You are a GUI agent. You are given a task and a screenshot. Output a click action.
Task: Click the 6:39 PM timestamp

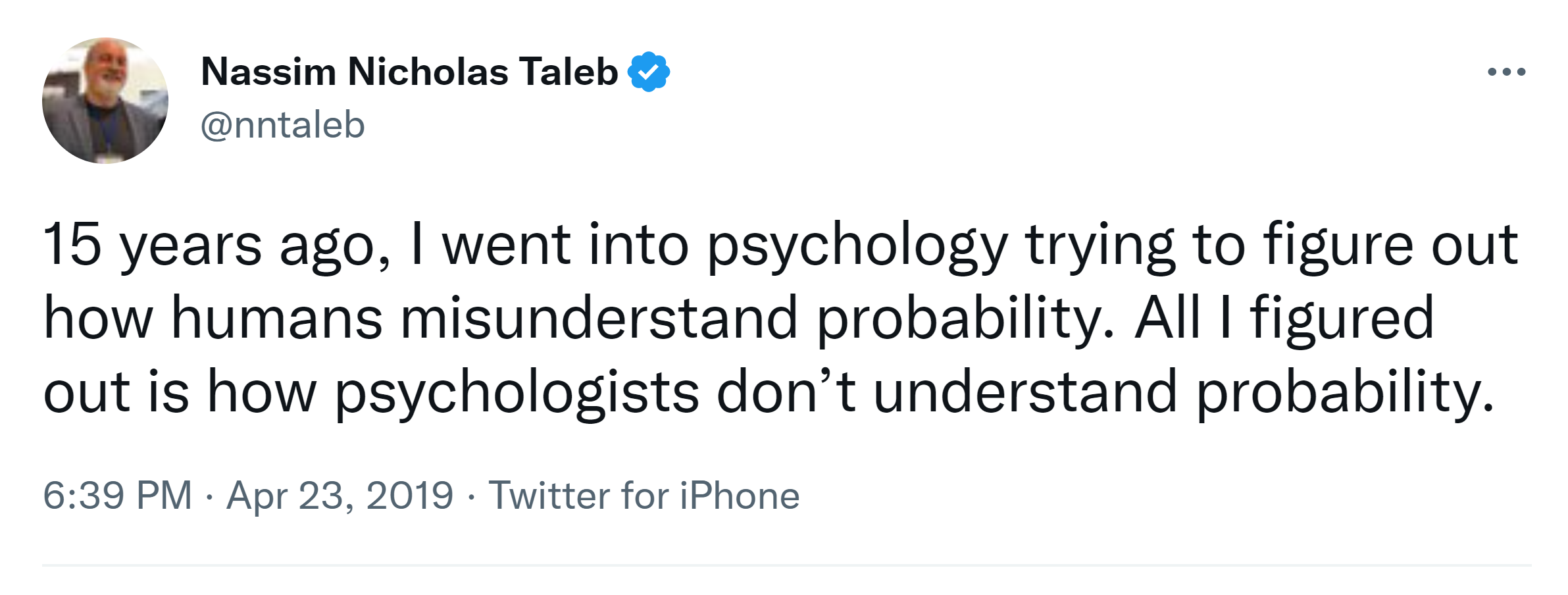coord(117,496)
